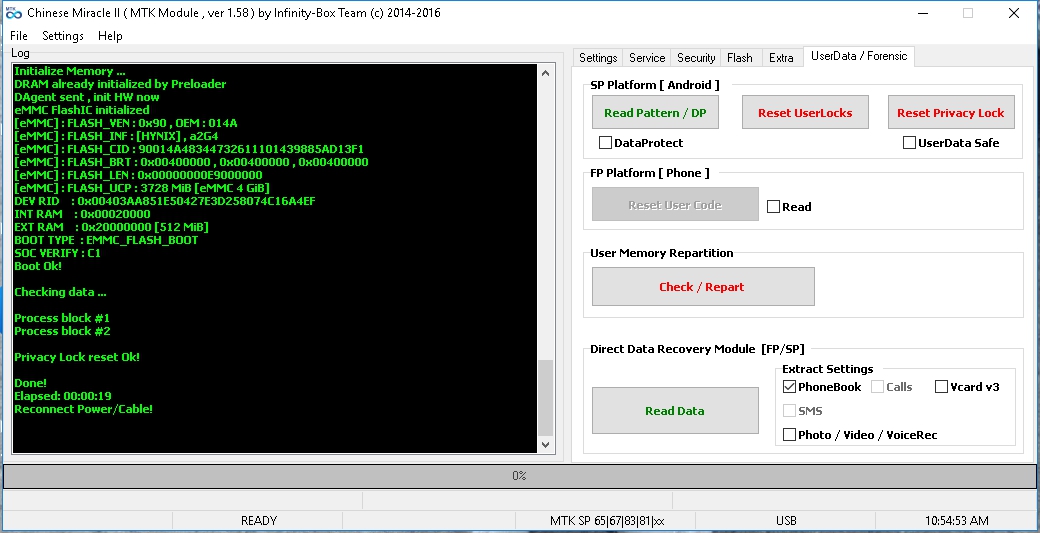Click the Infinity-Box app icon in title bar
Viewport: 1040px width, 533px height.
tap(13, 13)
